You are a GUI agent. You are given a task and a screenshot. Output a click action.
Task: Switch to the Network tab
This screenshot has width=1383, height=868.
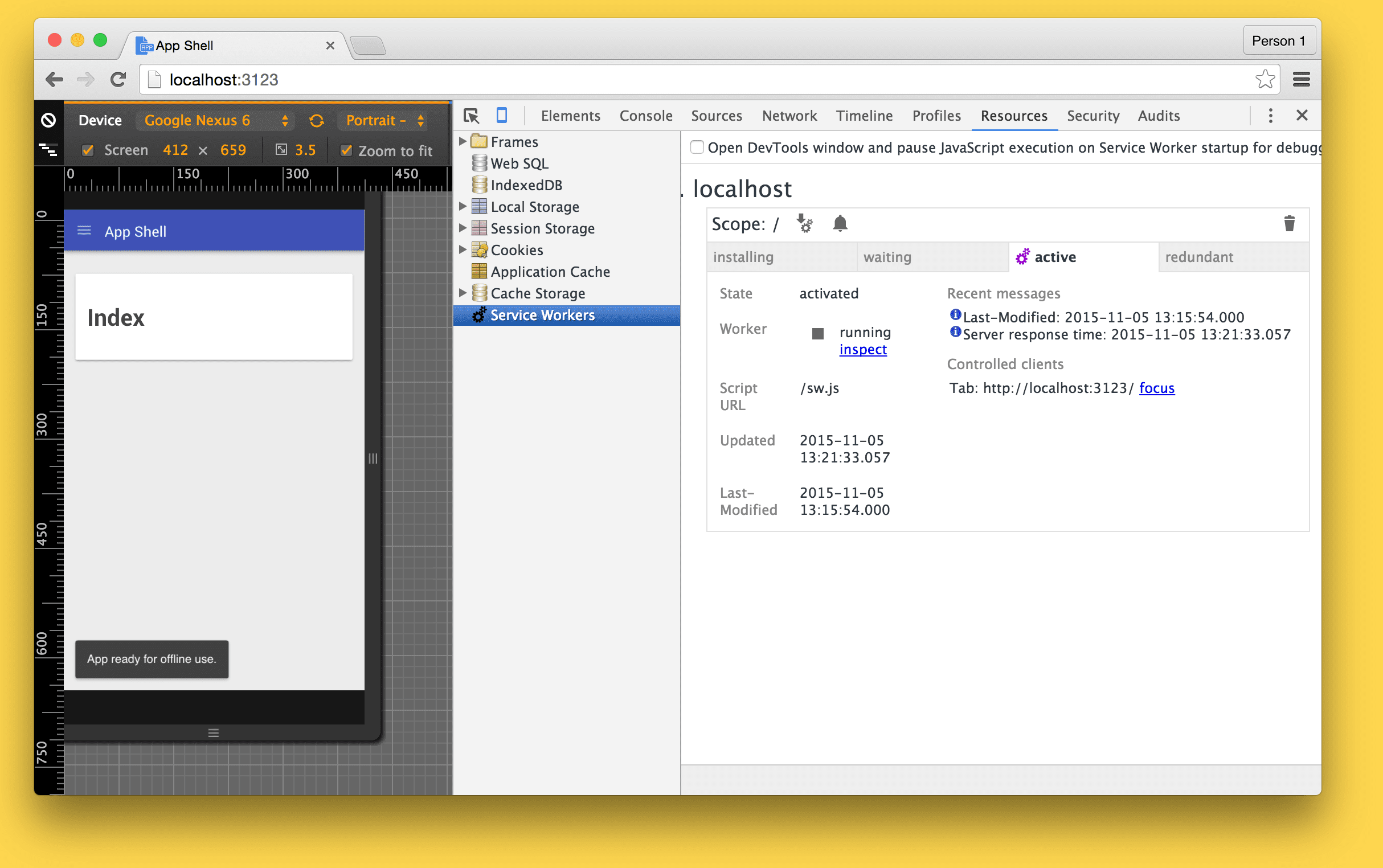[x=789, y=115]
